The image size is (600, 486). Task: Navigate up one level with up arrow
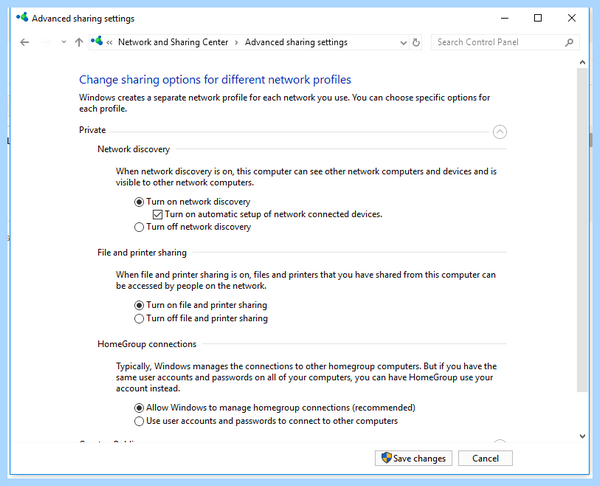[x=79, y=42]
